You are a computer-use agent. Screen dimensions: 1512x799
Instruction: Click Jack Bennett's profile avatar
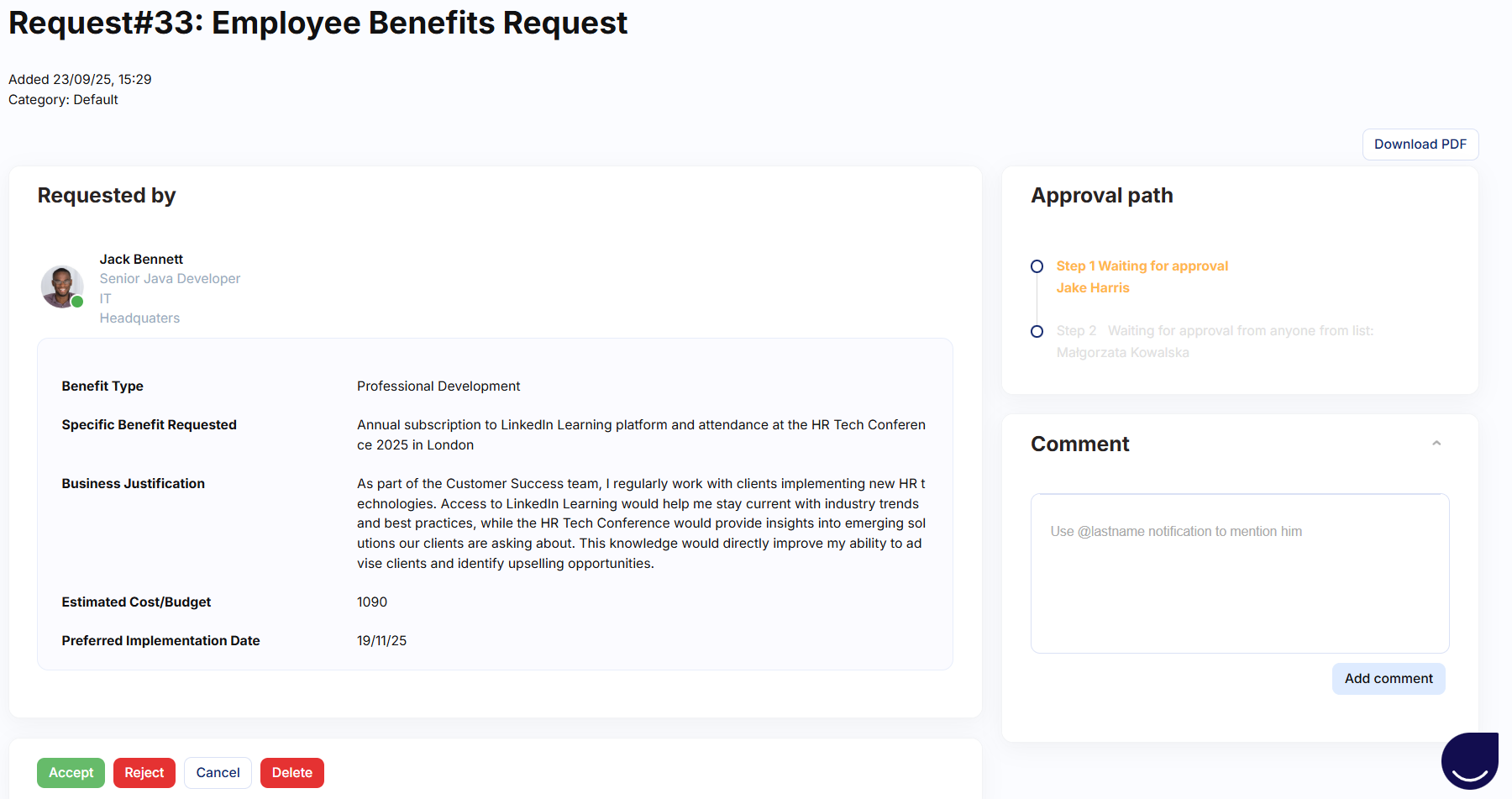click(61, 286)
